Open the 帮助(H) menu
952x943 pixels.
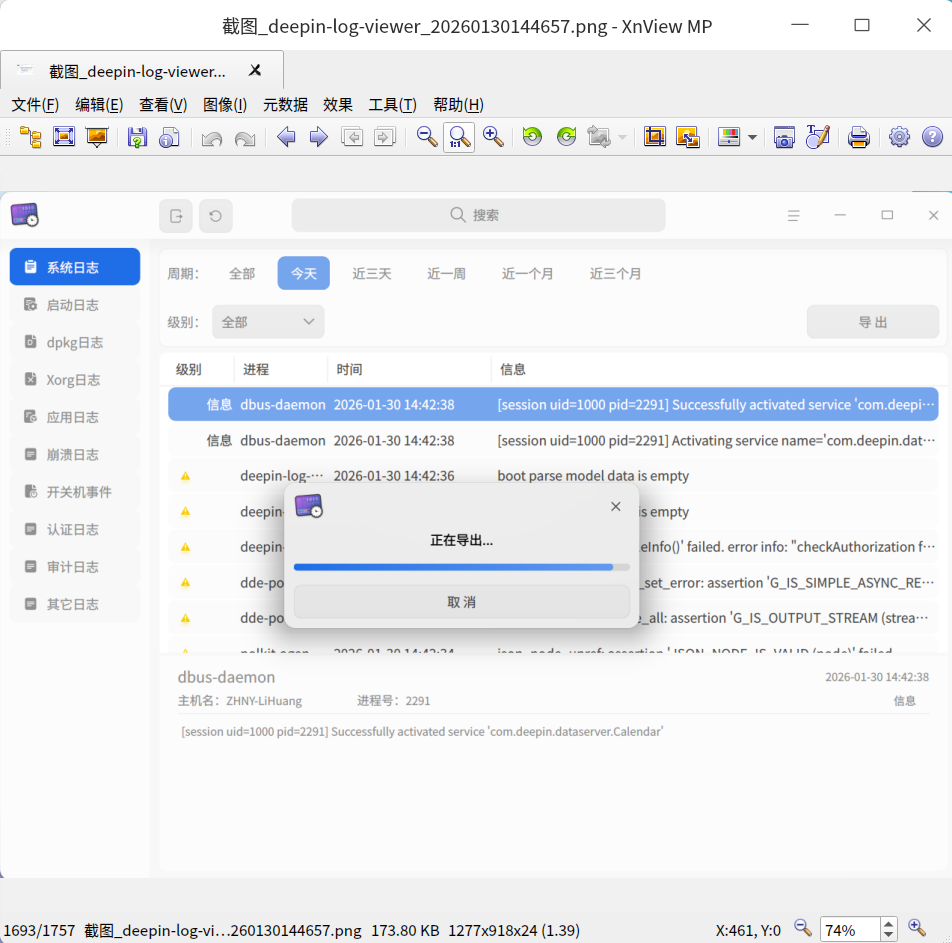tap(458, 104)
